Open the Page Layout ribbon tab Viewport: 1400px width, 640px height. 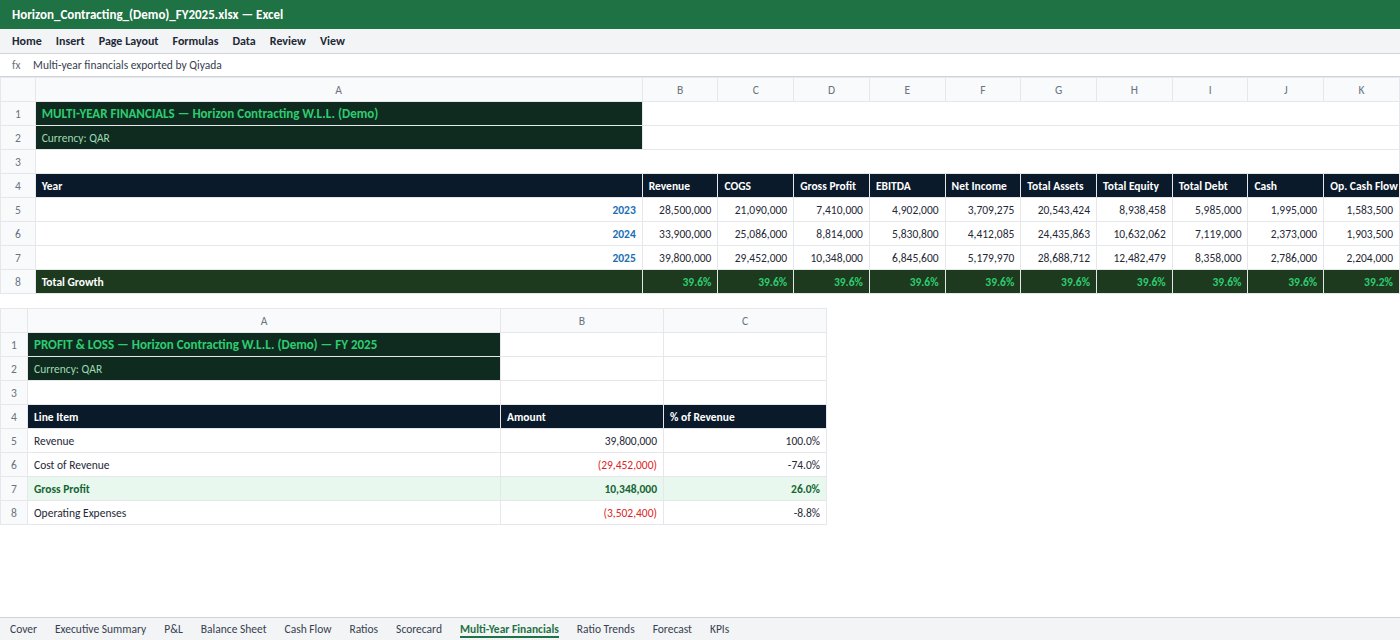(x=128, y=41)
